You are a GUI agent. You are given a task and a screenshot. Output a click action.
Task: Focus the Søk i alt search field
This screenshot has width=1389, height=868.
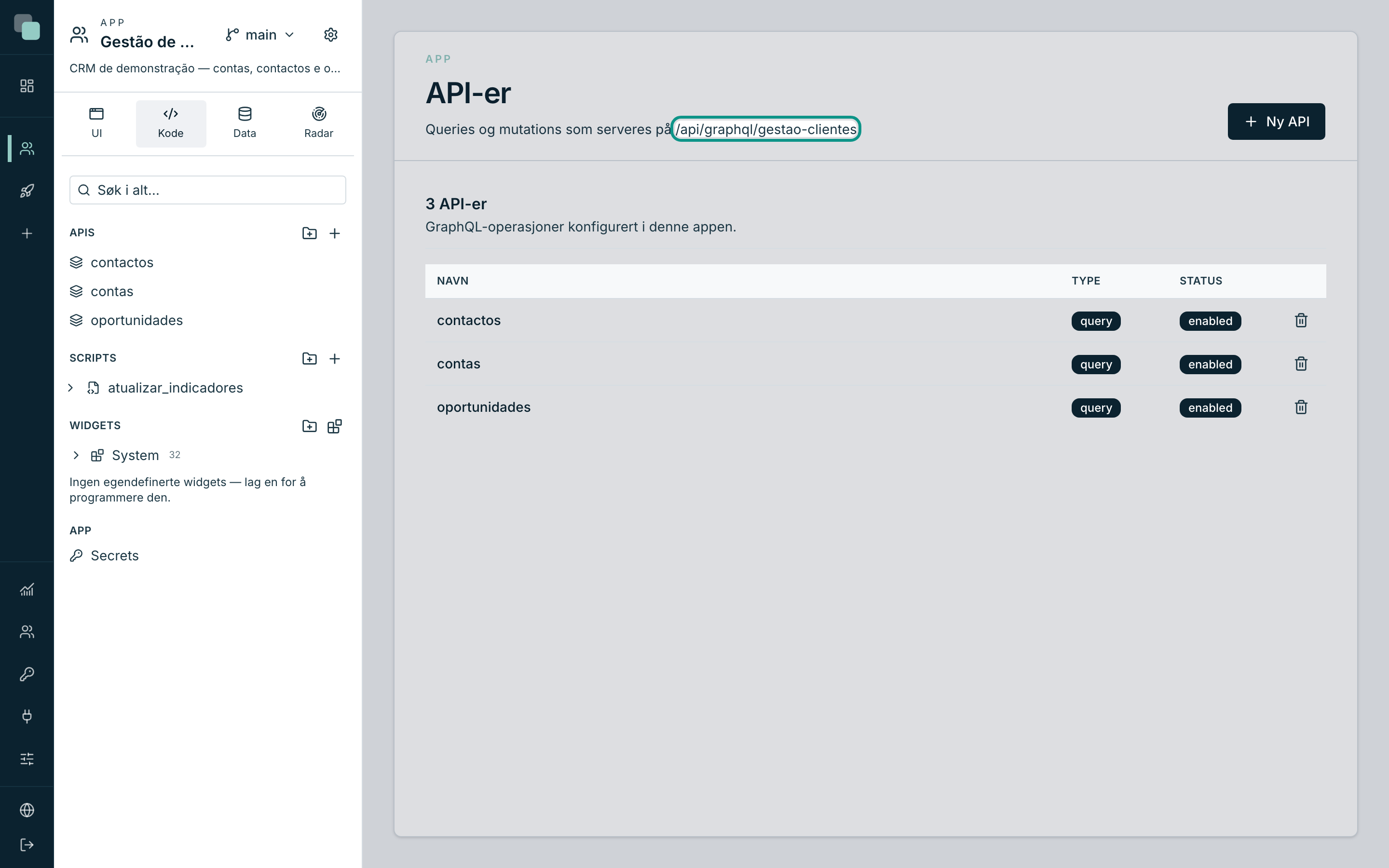208,190
